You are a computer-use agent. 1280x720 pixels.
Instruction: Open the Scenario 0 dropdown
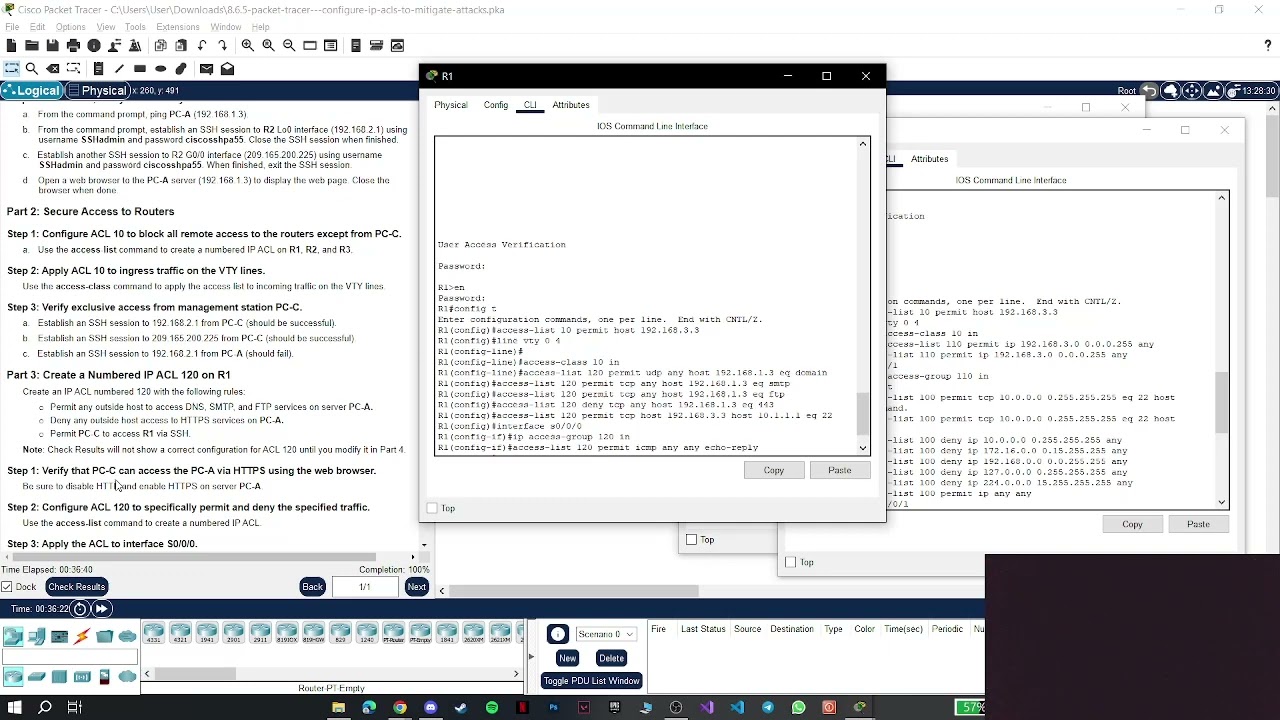[x=606, y=634]
